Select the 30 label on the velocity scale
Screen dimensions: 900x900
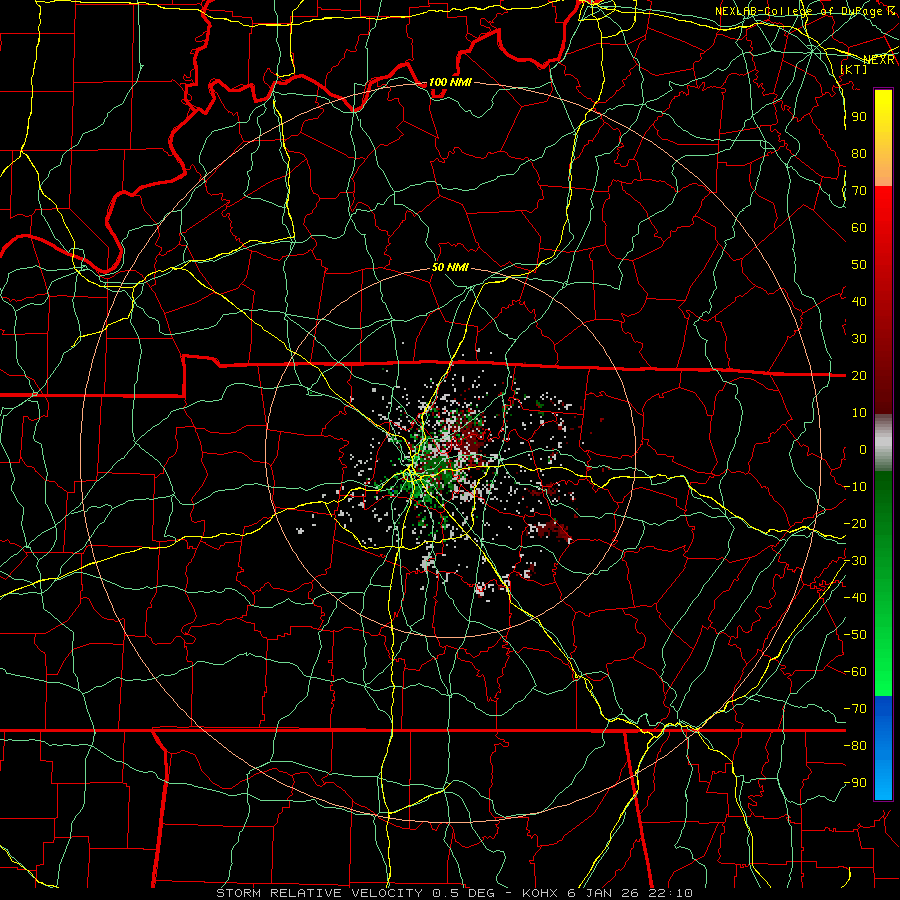click(x=859, y=339)
